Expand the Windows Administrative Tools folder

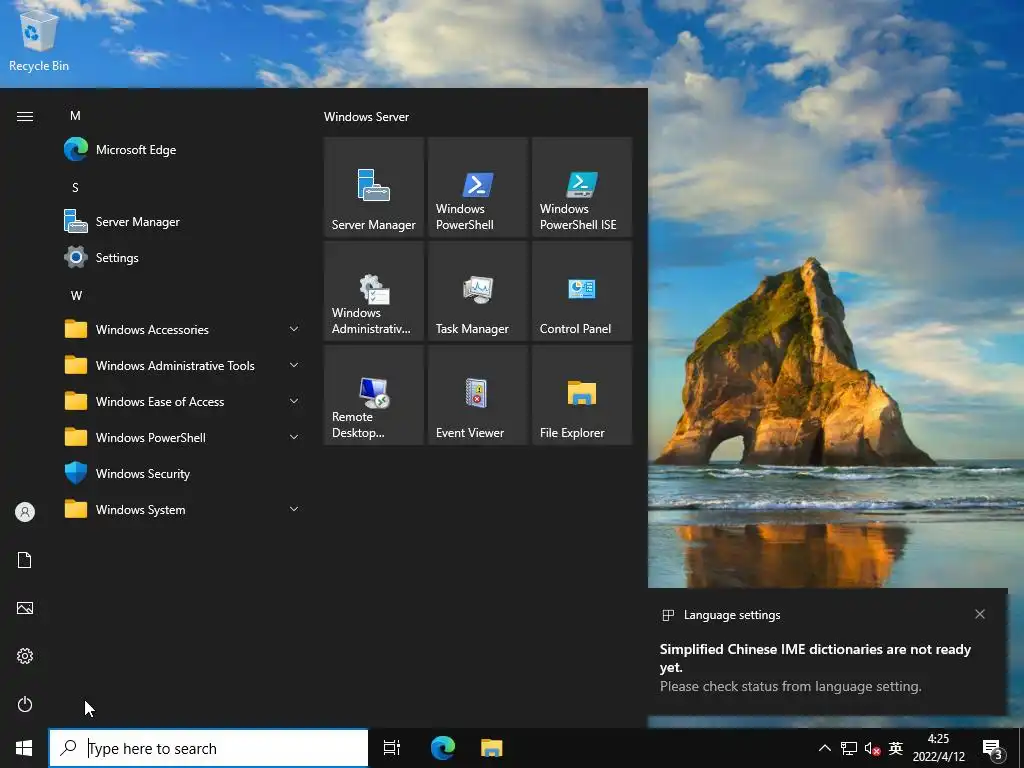tap(183, 365)
